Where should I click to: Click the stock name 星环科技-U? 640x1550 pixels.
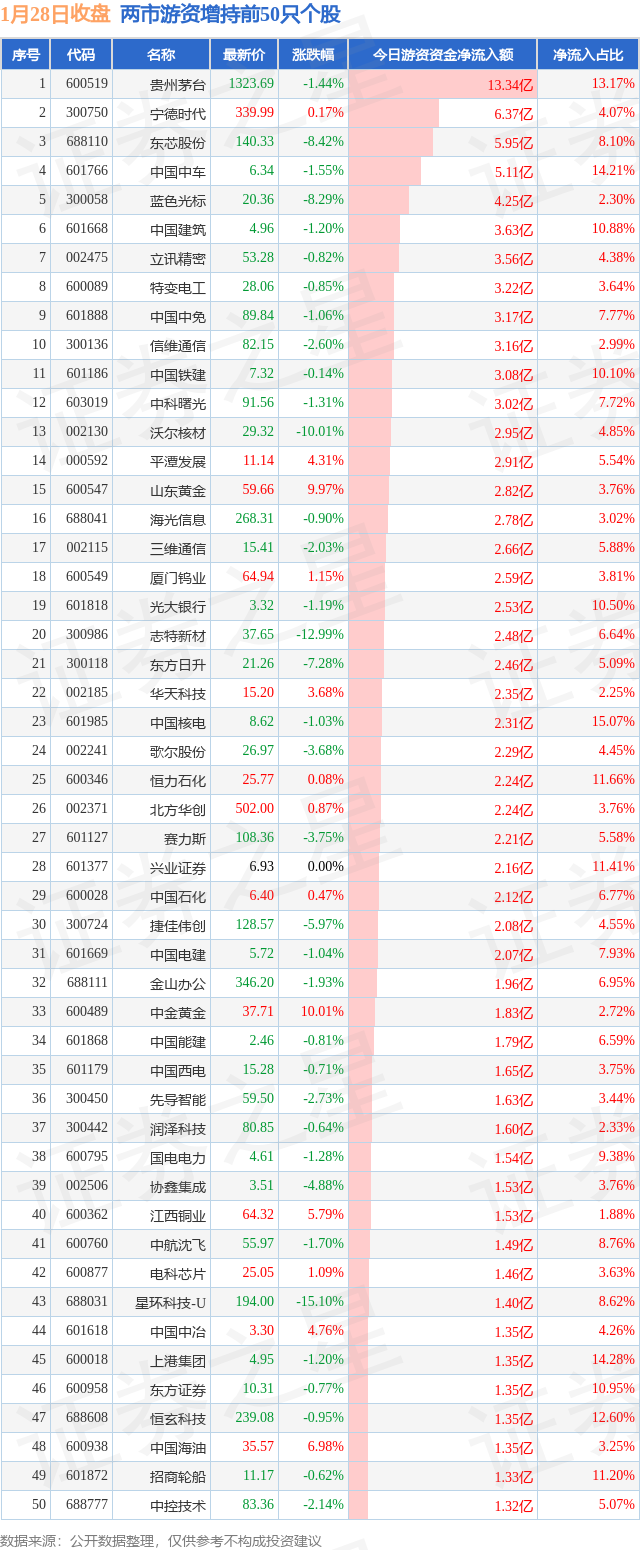[171, 1303]
